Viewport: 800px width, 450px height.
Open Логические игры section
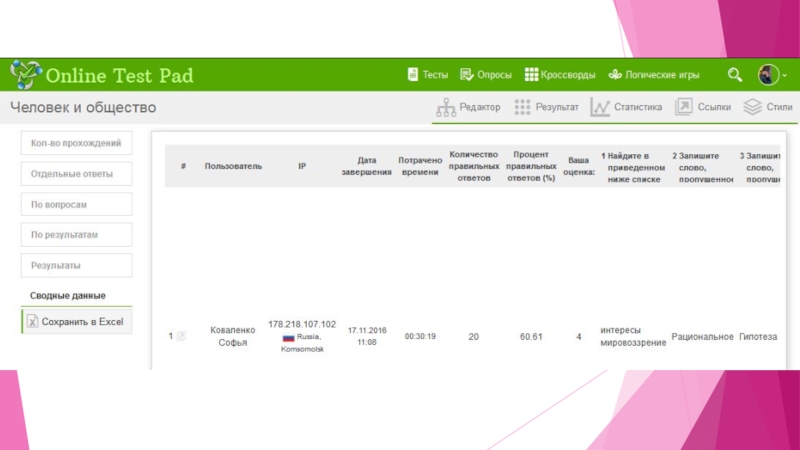point(654,75)
